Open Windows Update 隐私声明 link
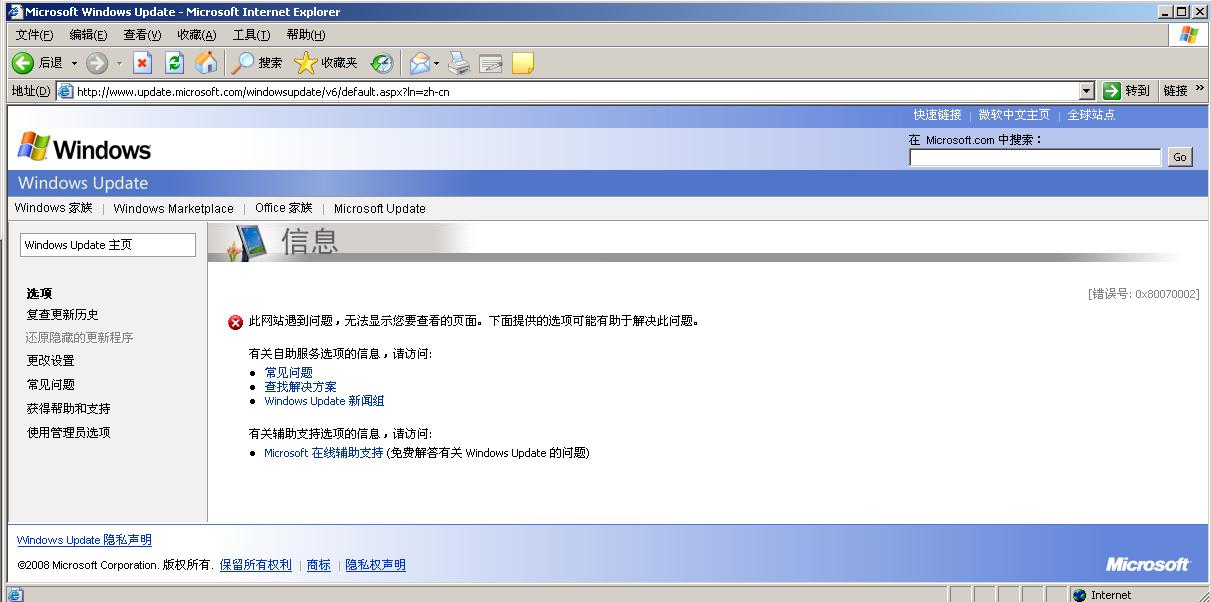 [84, 540]
